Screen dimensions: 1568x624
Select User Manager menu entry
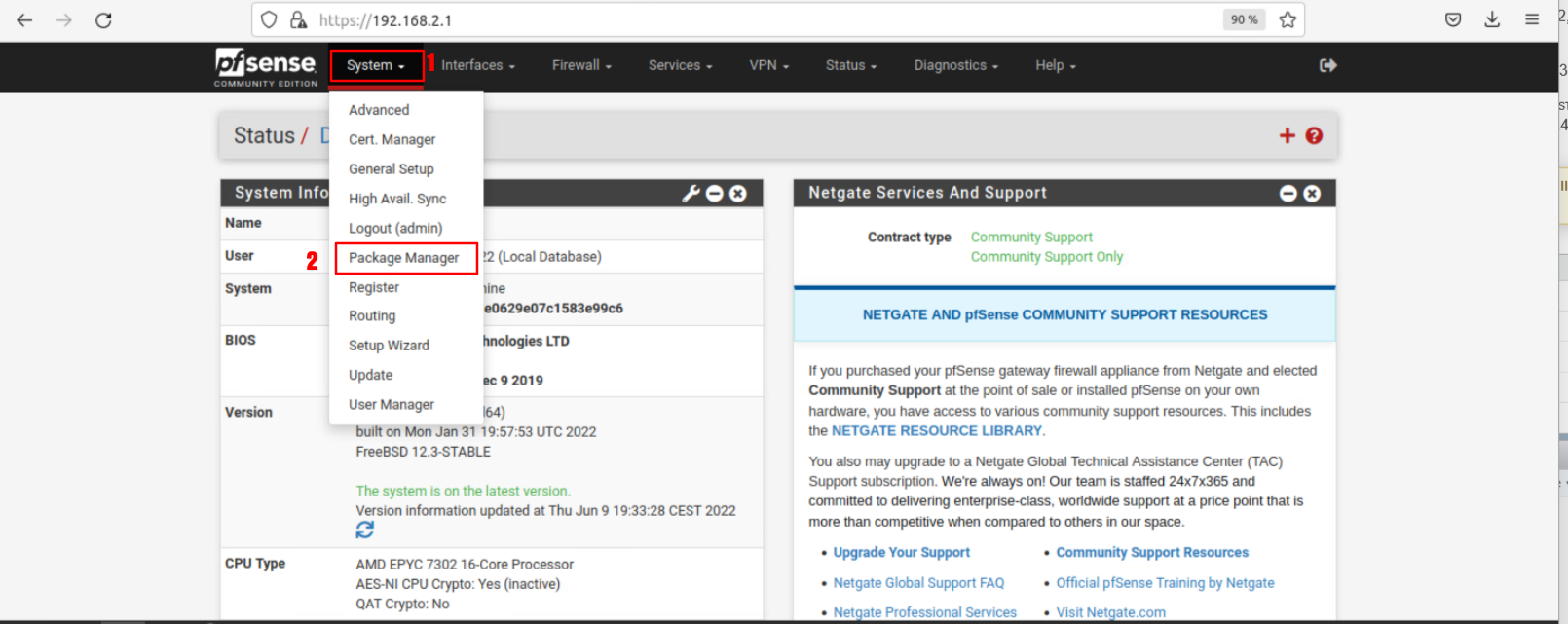point(392,405)
